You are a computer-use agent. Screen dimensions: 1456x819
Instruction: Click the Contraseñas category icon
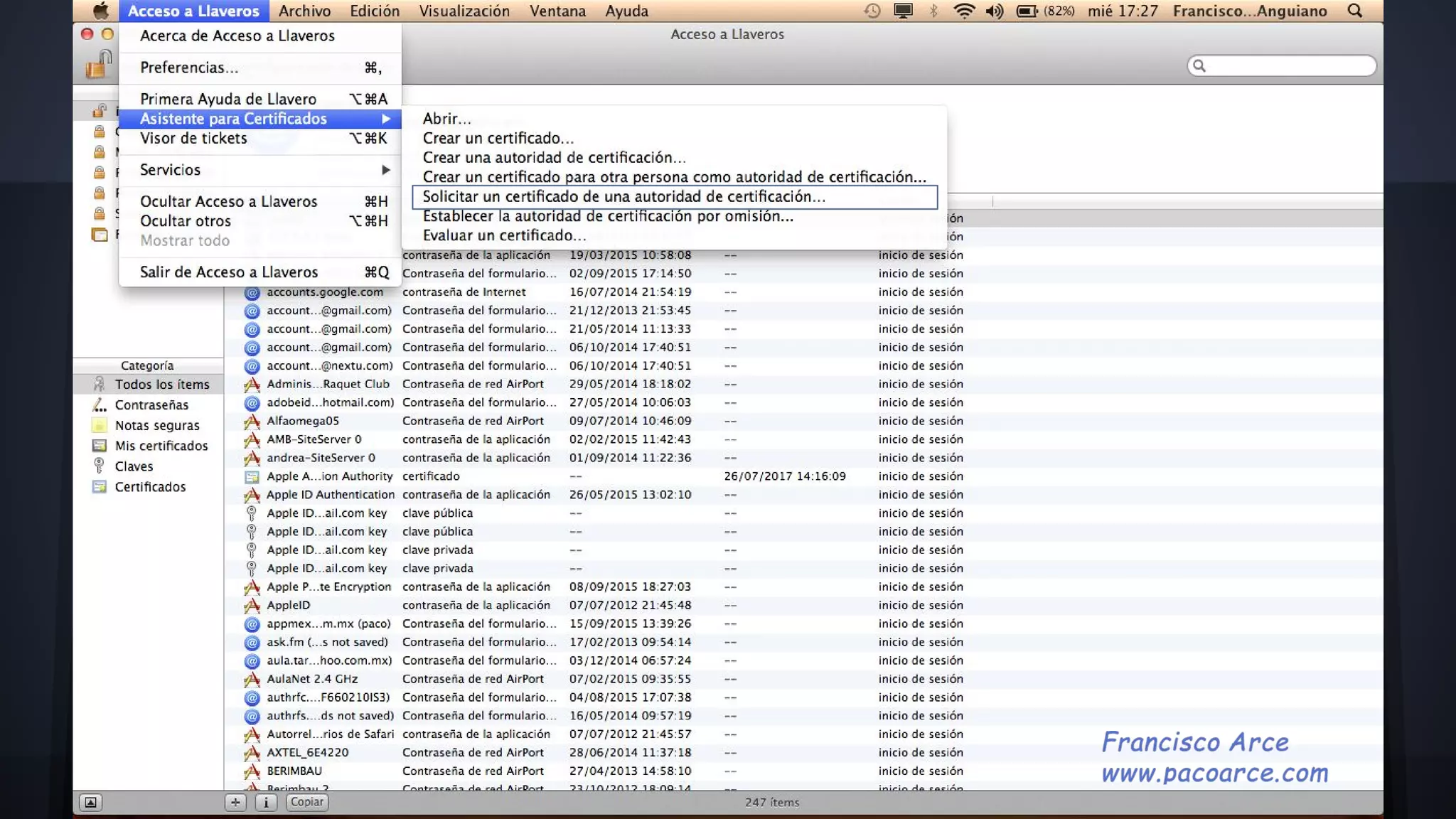click(x=100, y=405)
